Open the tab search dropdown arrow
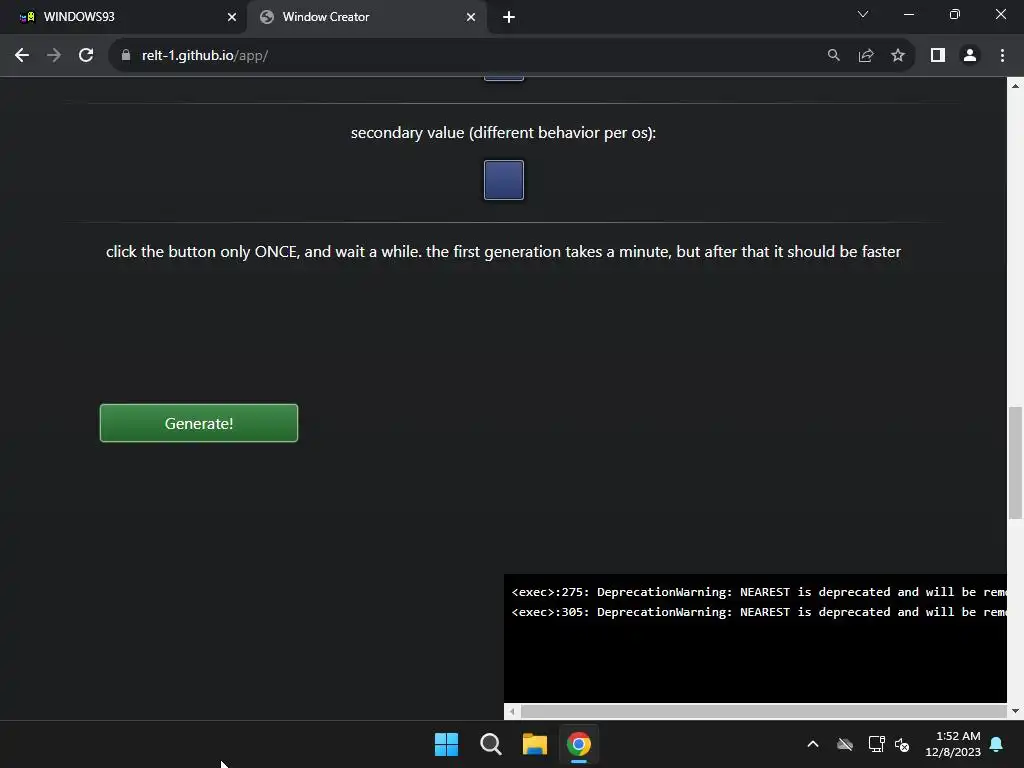 click(863, 14)
